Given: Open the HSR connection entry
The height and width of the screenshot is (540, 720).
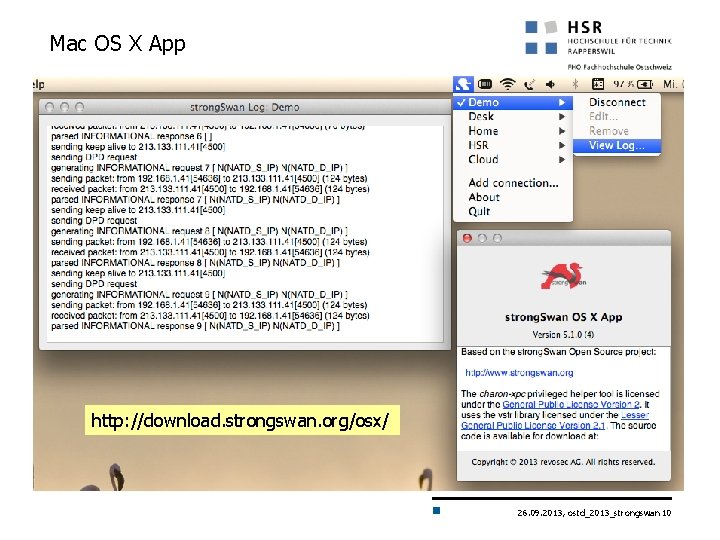Looking at the screenshot, I should 512,145.
